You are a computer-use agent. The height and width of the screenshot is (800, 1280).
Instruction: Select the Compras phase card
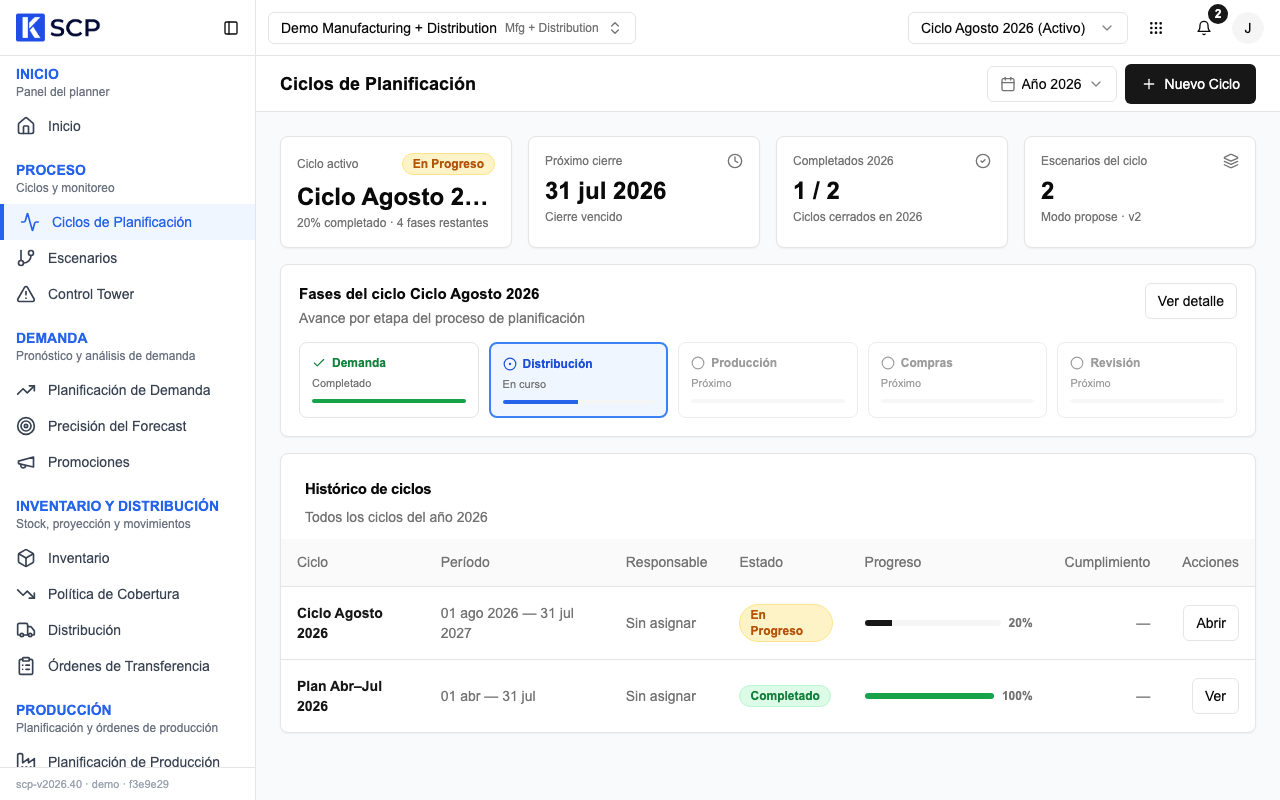957,380
